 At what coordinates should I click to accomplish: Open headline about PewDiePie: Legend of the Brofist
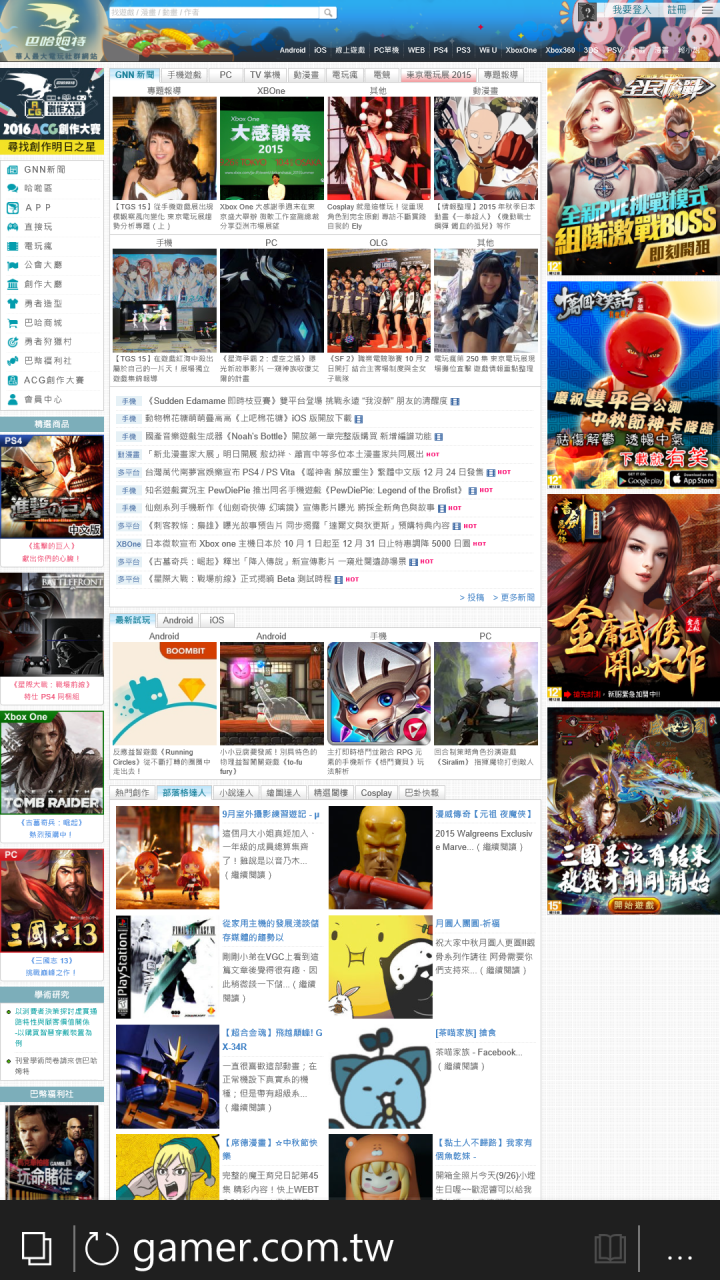point(305,491)
